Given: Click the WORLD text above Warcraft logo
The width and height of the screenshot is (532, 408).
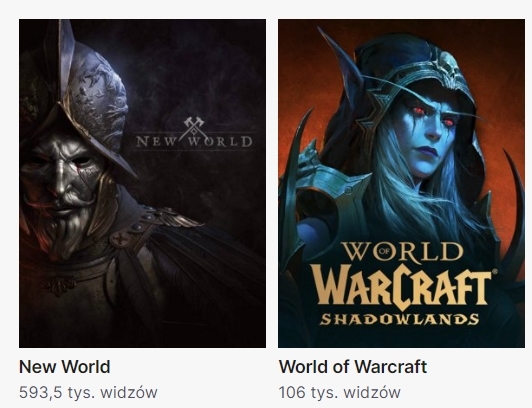Looking at the screenshot, I should 402,252.
